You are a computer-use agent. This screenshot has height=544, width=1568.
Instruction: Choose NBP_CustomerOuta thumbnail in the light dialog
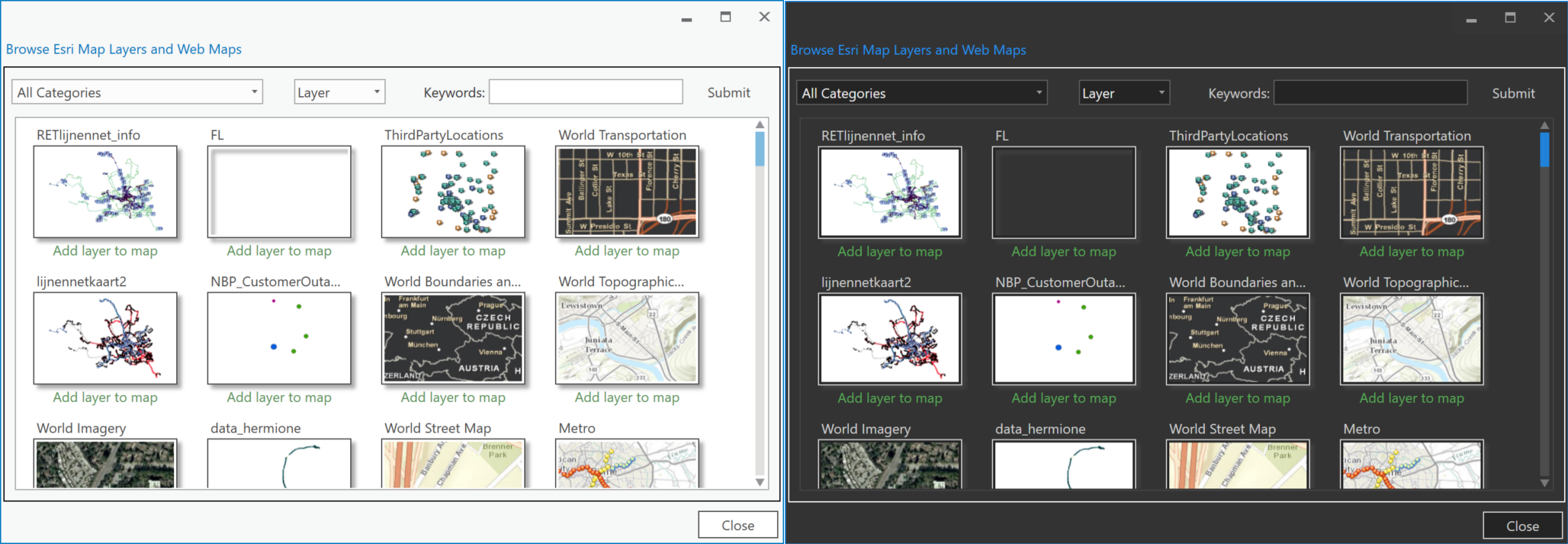[279, 338]
